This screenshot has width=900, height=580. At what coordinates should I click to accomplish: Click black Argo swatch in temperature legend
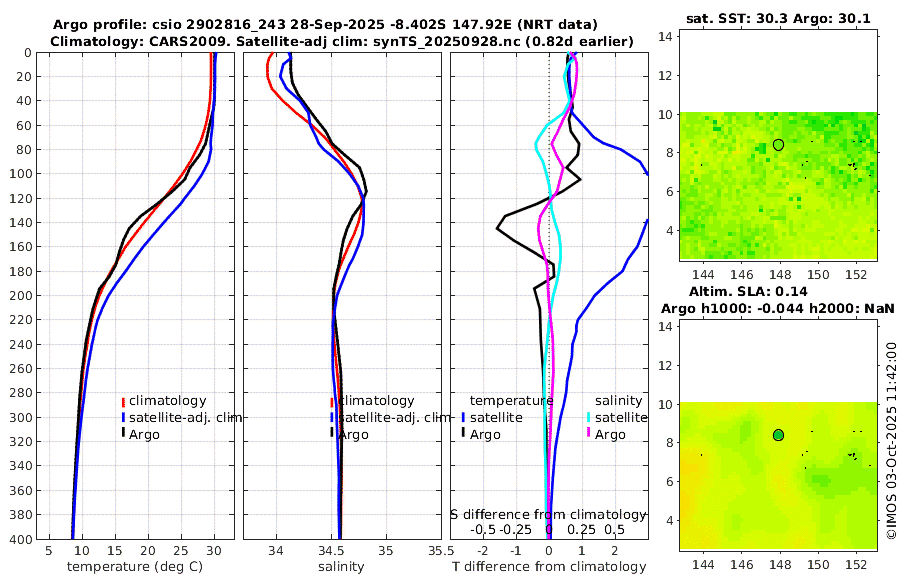(x=123, y=433)
